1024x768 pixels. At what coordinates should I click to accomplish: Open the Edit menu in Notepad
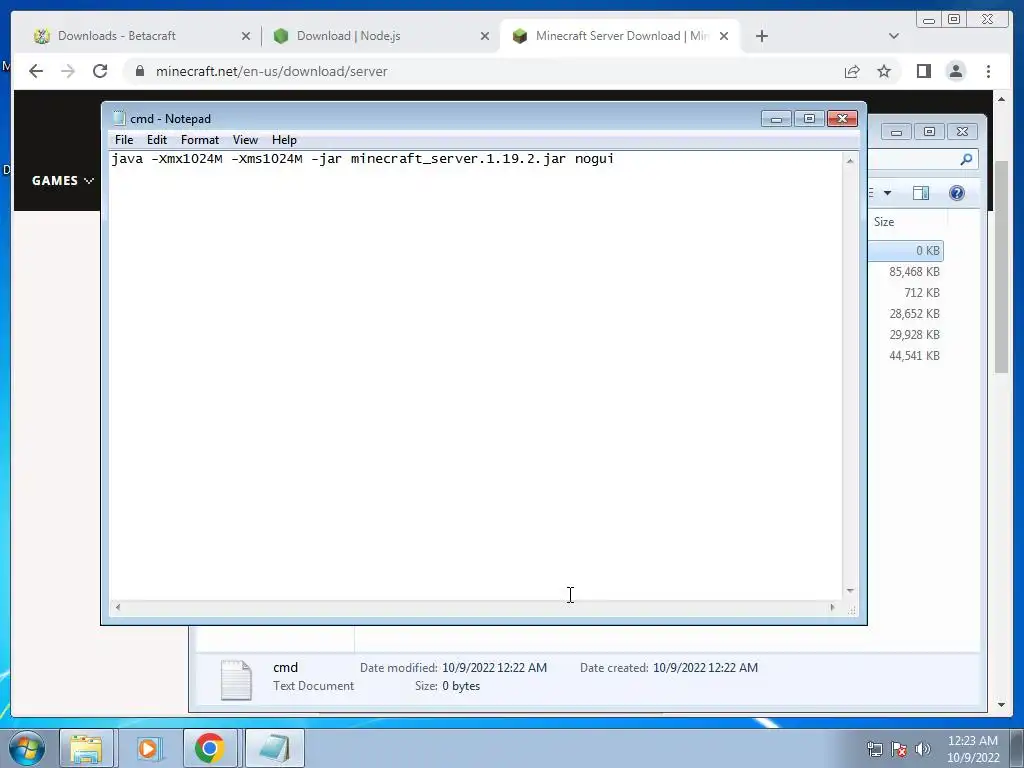157,140
